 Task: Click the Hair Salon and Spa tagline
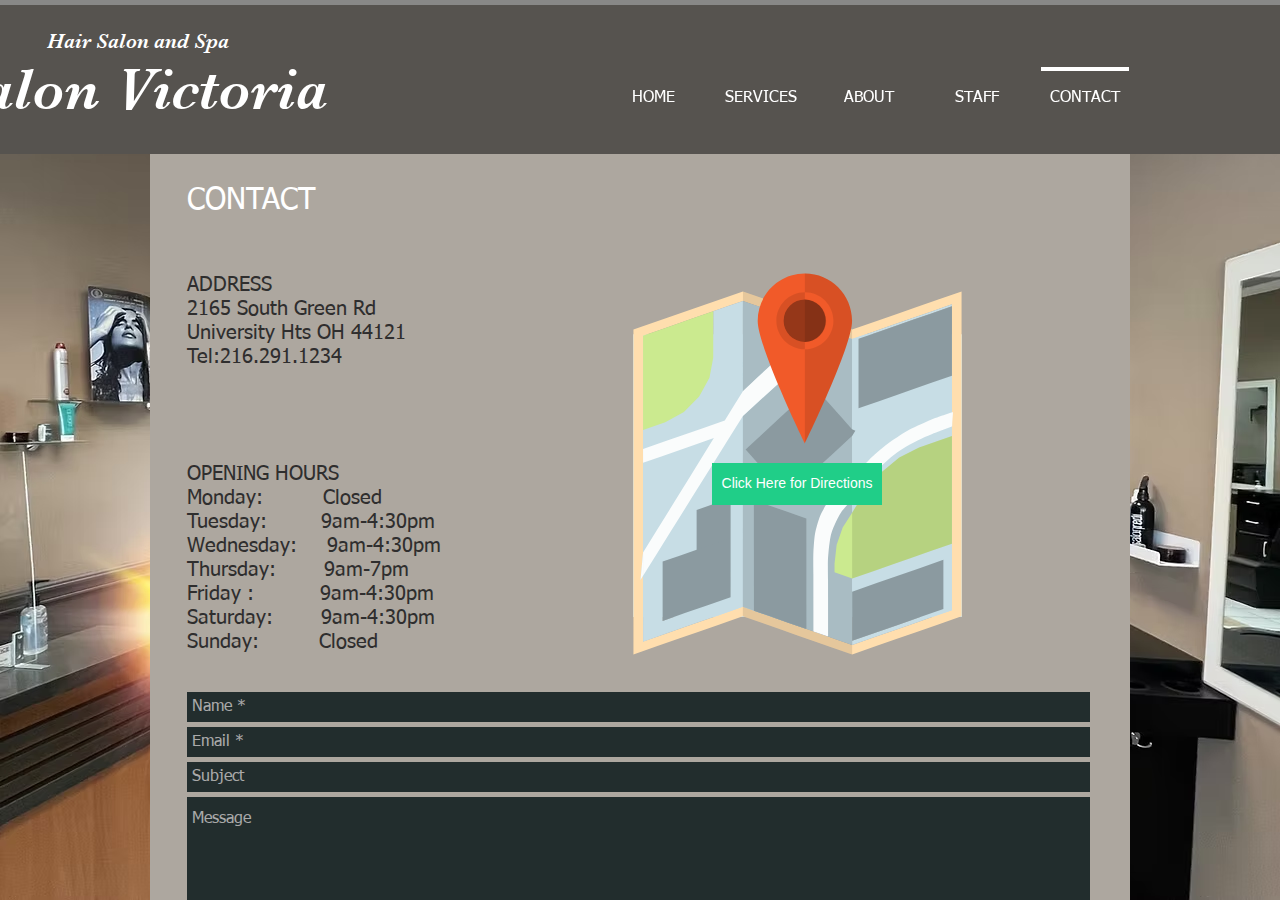point(138,42)
